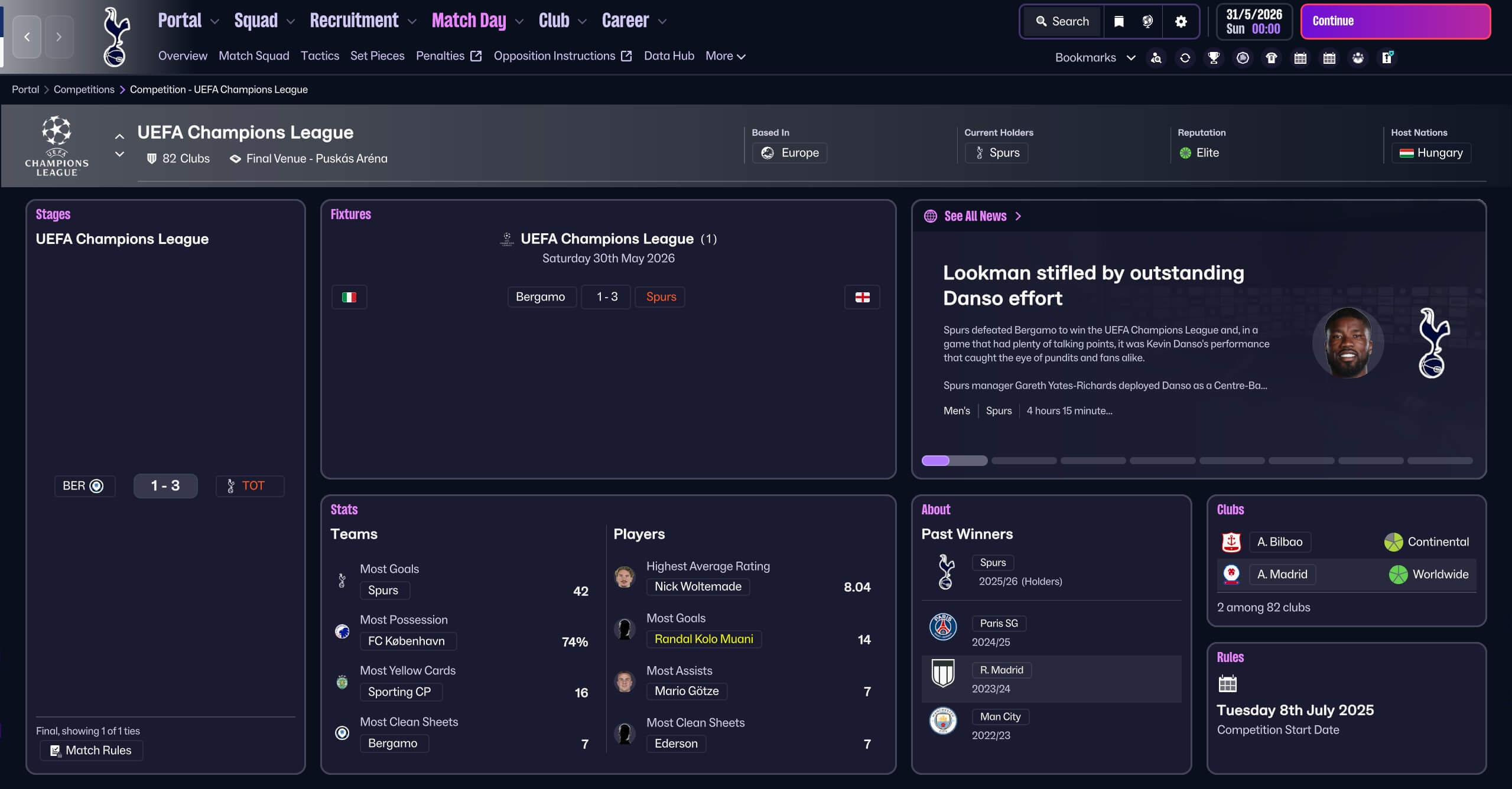This screenshot has width=1512, height=789.
Task: Open the group of people bookmark icon
Action: (x=1358, y=58)
